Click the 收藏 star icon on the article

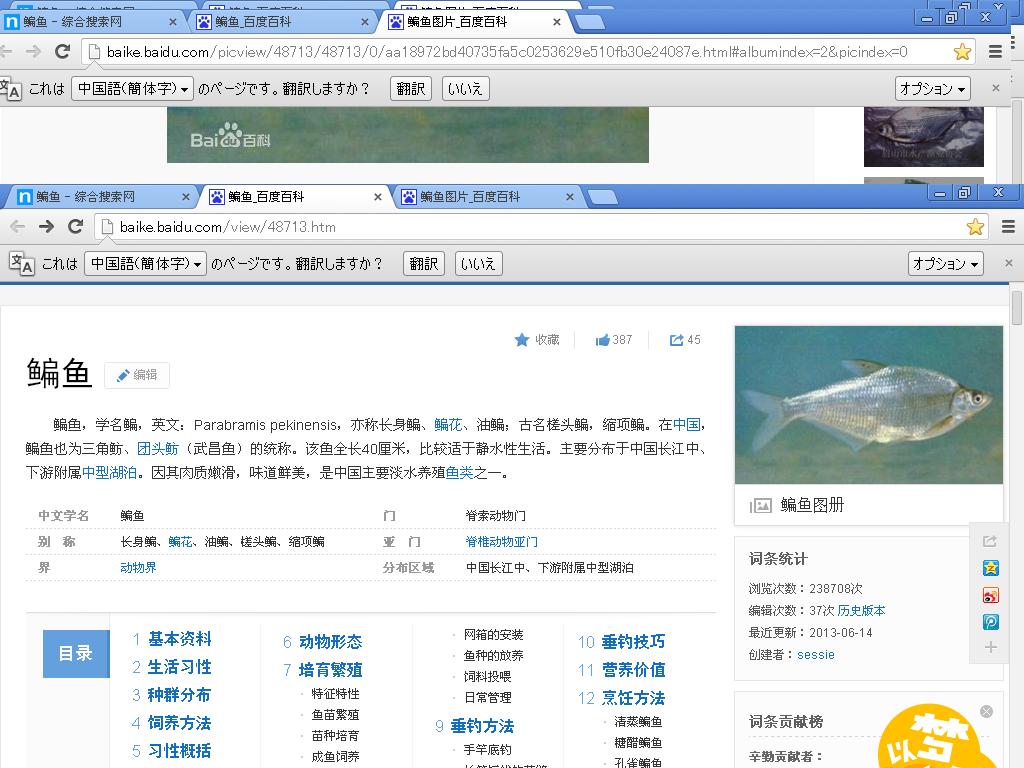[521, 340]
